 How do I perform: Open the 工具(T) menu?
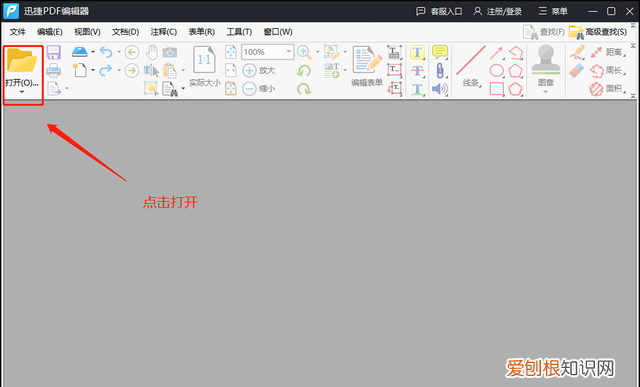coord(240,32)
